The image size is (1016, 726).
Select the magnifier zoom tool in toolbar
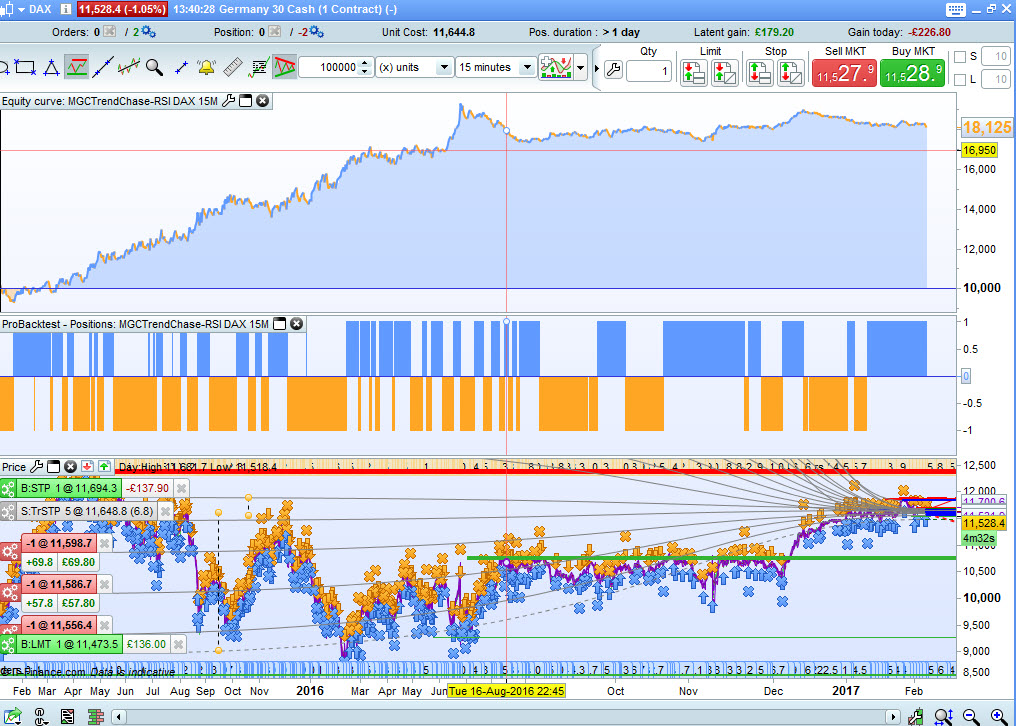click(154, 68)
